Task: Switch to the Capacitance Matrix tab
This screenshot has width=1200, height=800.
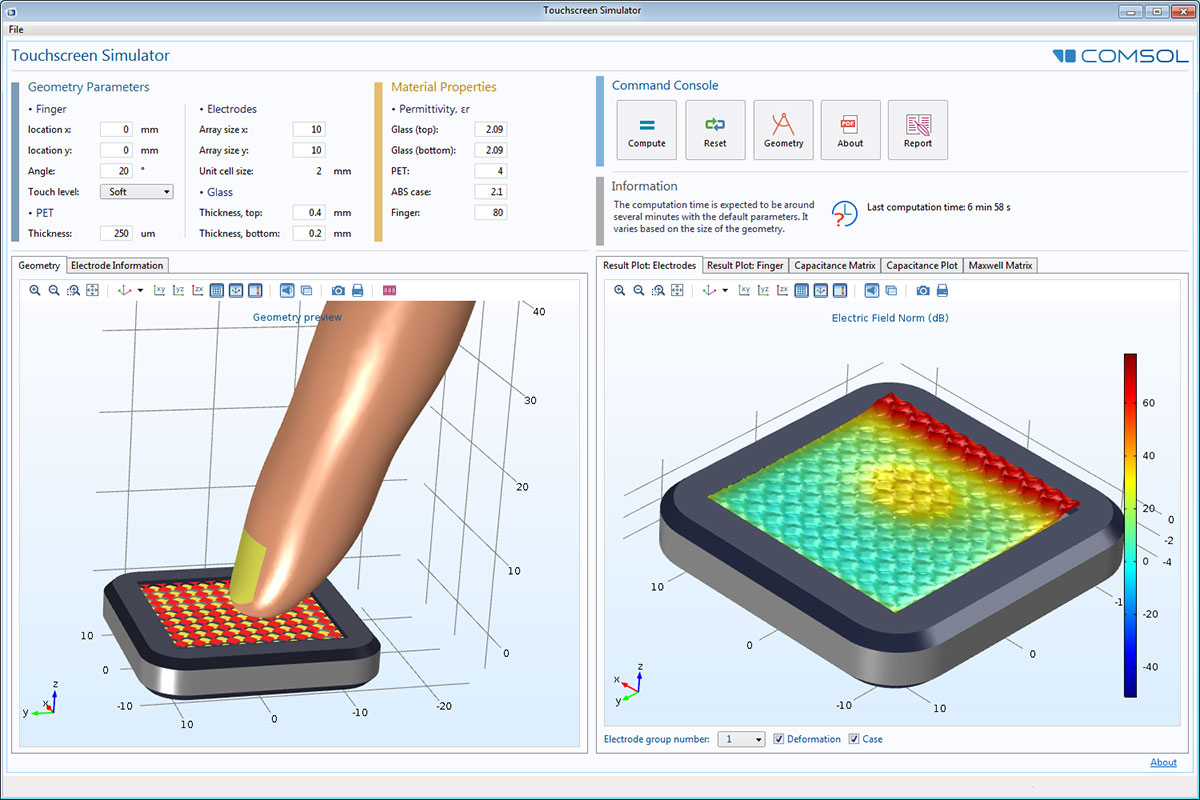Action: coord(834,265)
